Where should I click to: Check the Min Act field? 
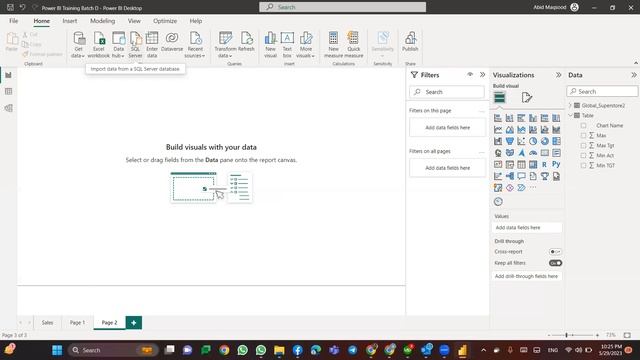click(x=583, y=156)
